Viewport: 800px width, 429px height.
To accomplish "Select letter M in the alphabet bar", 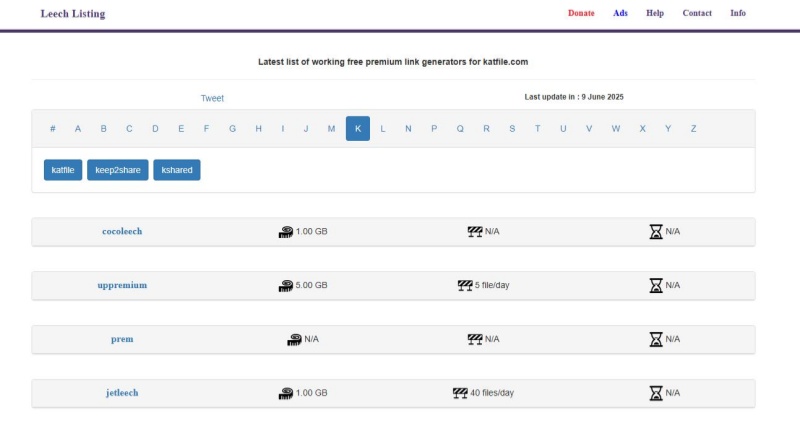I will click(x=331, y=129).
